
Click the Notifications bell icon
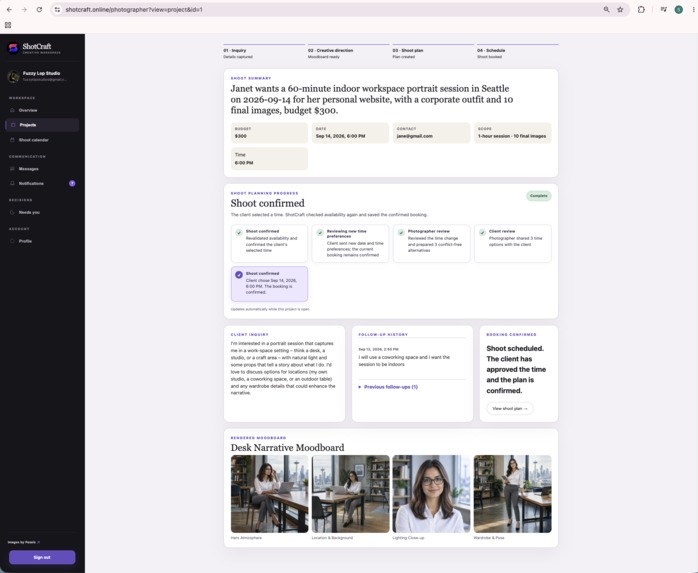point(12,183)
